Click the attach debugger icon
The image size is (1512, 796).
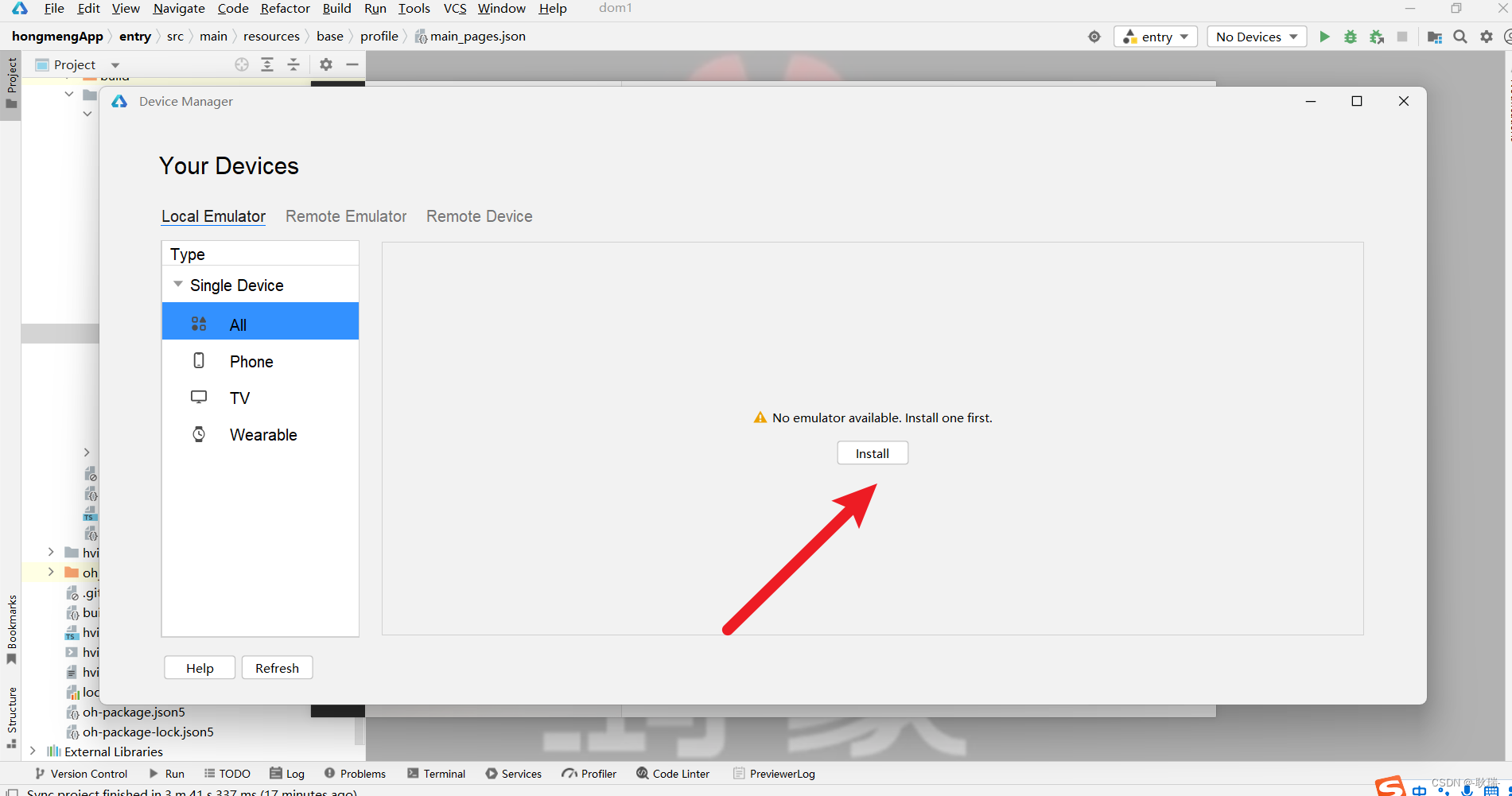(1377, 37)
